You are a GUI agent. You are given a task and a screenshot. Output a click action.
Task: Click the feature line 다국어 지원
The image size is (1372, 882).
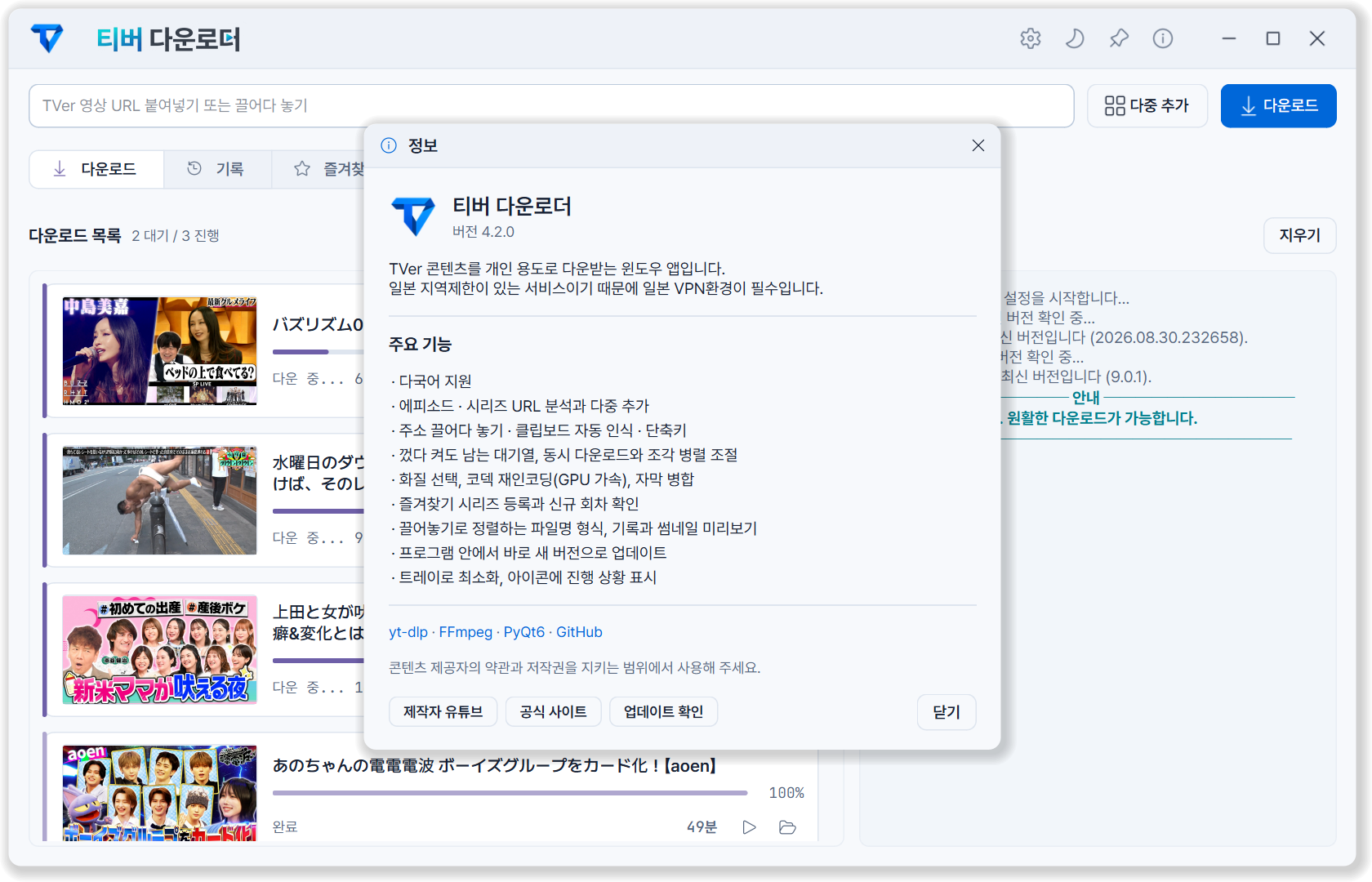(x=431, y=381)
